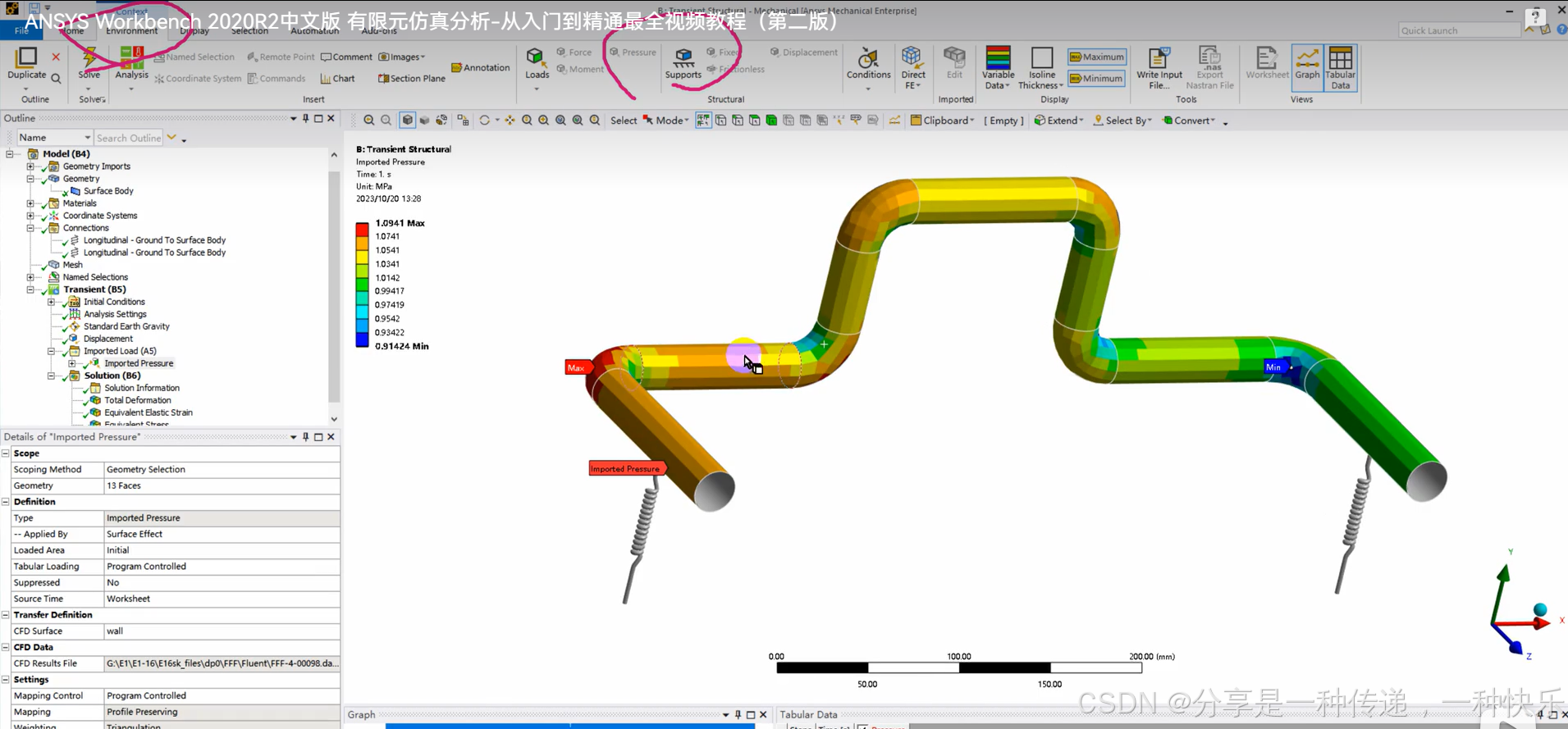The width and height of the screenshot is (1568, 729).
Task: Insert a Chart from the ribbon
Action: [x=338, y=79]
